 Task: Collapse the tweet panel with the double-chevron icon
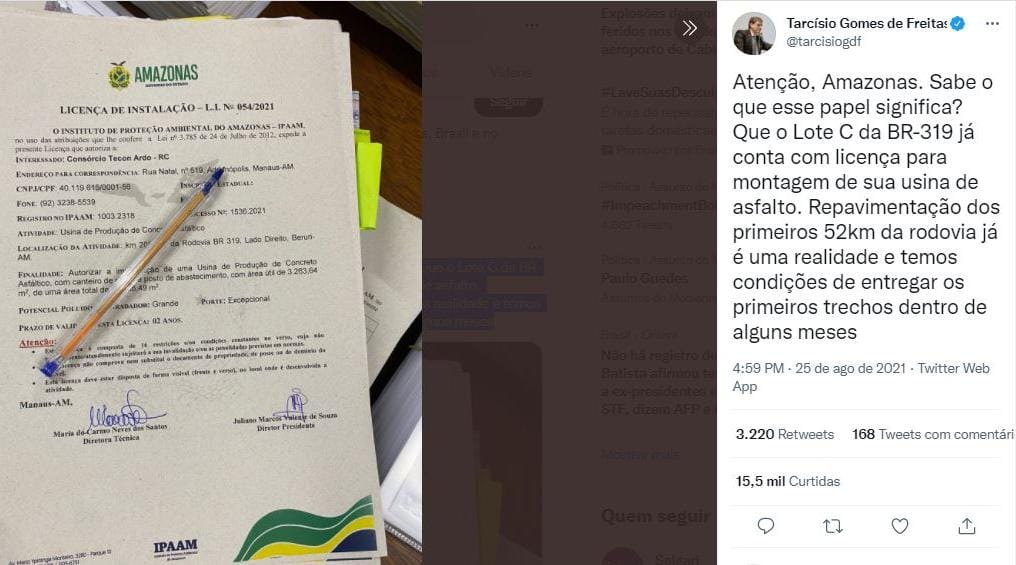coord(689,28)
